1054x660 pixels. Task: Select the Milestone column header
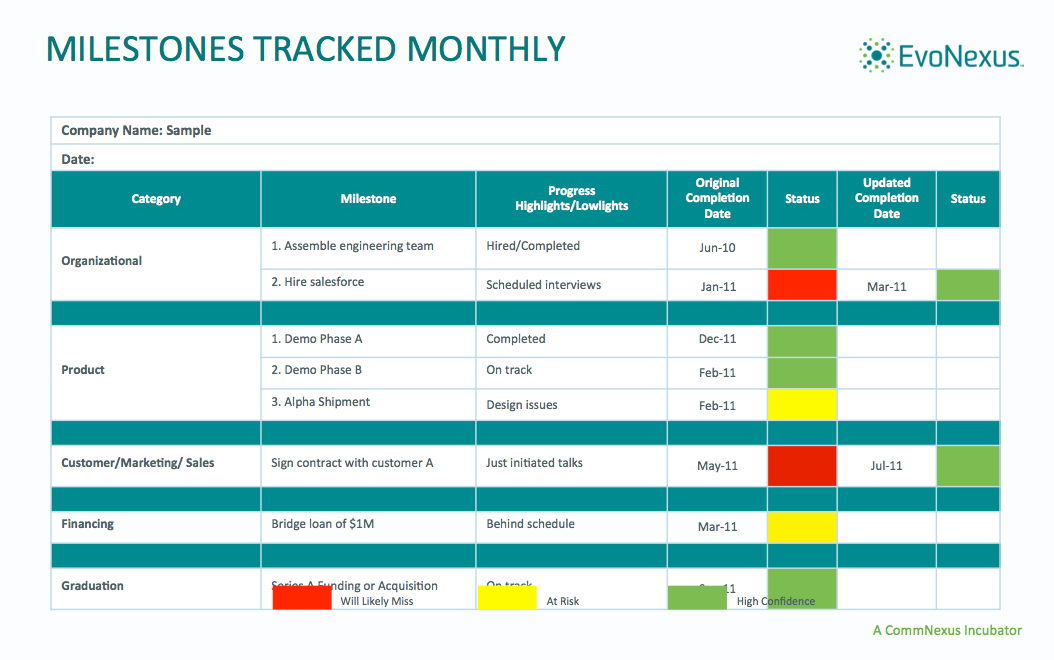[x=368, y=199]
